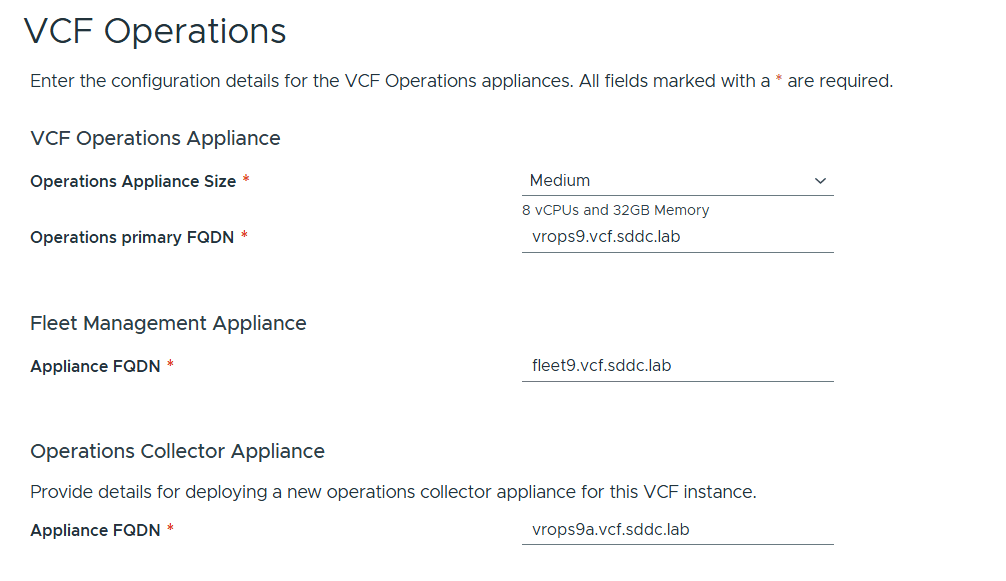Click the red asterisk next to Operations Appliance Size
Image resolution: width=1006 pixels, height=581 pixels.
pos(246,180)
